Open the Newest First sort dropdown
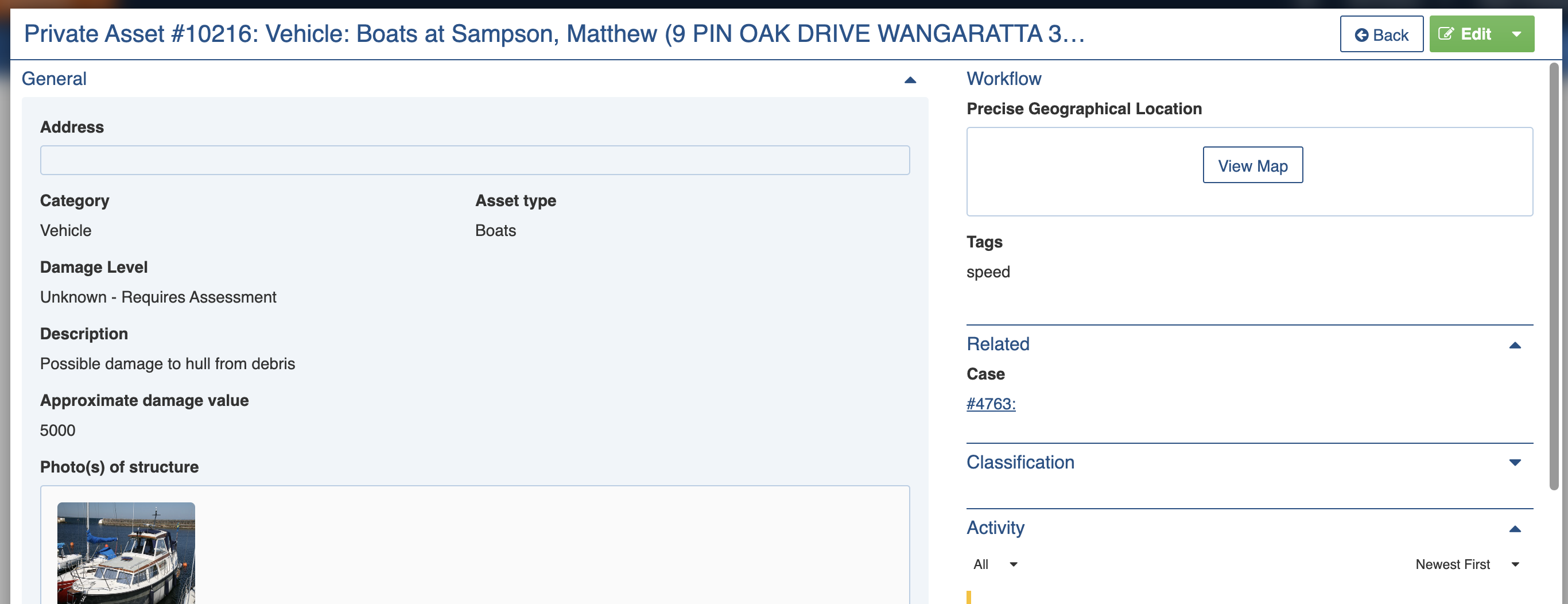The height and width of the screenshot is (604, 1568). [x=1467, y=564]
